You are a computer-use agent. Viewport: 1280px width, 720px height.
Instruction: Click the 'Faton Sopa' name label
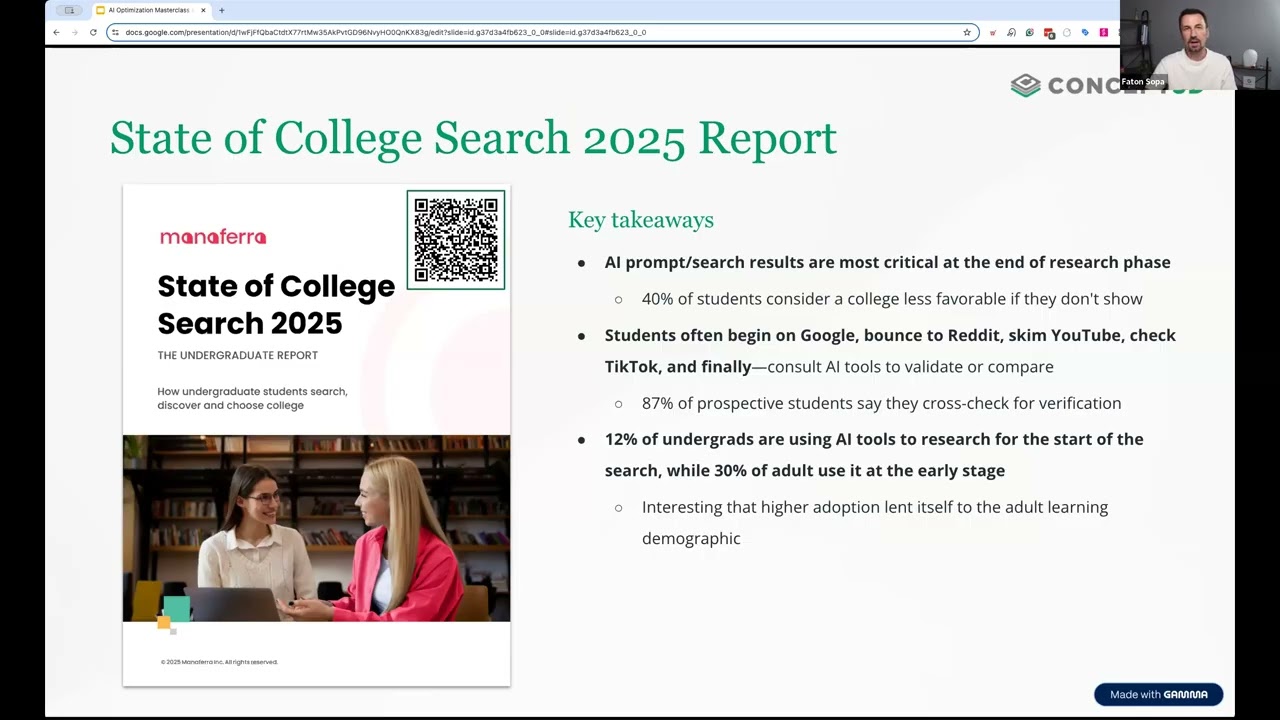coord(1143,82)
